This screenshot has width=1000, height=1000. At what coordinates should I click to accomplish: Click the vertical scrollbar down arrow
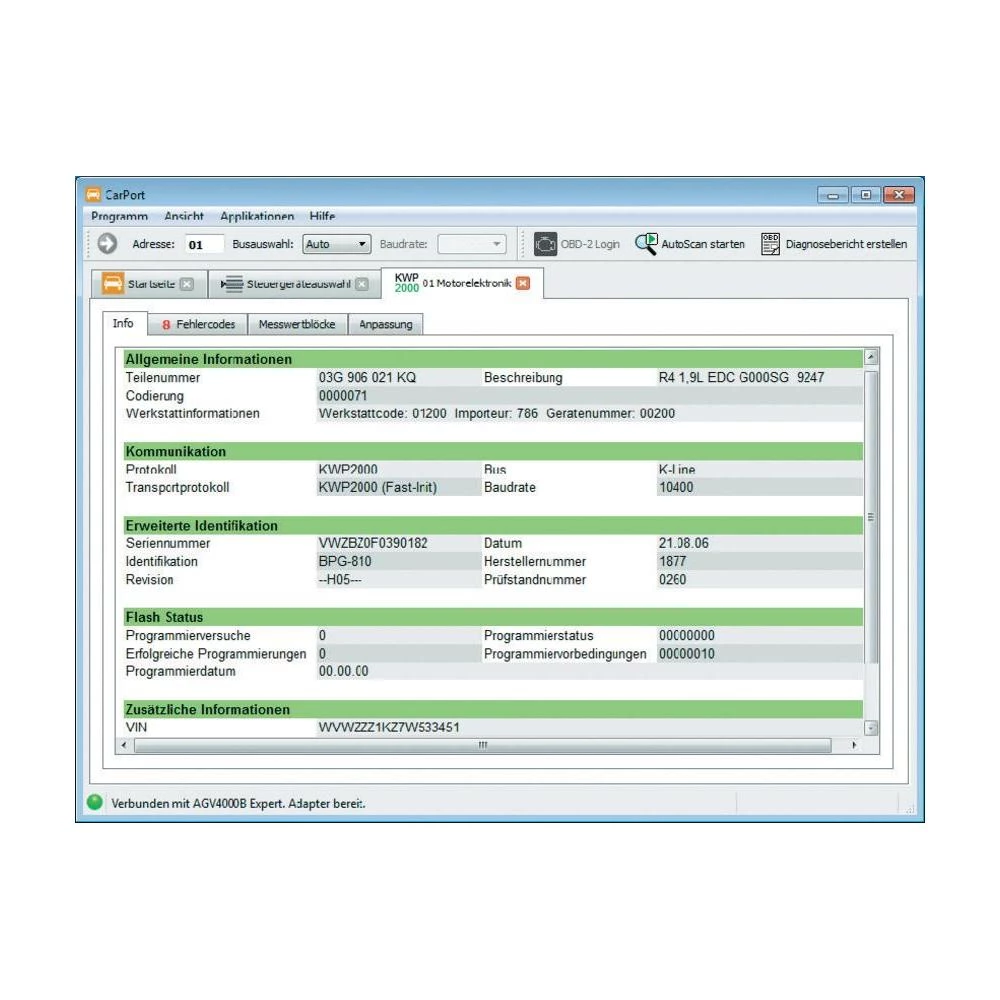pos(870,728)
